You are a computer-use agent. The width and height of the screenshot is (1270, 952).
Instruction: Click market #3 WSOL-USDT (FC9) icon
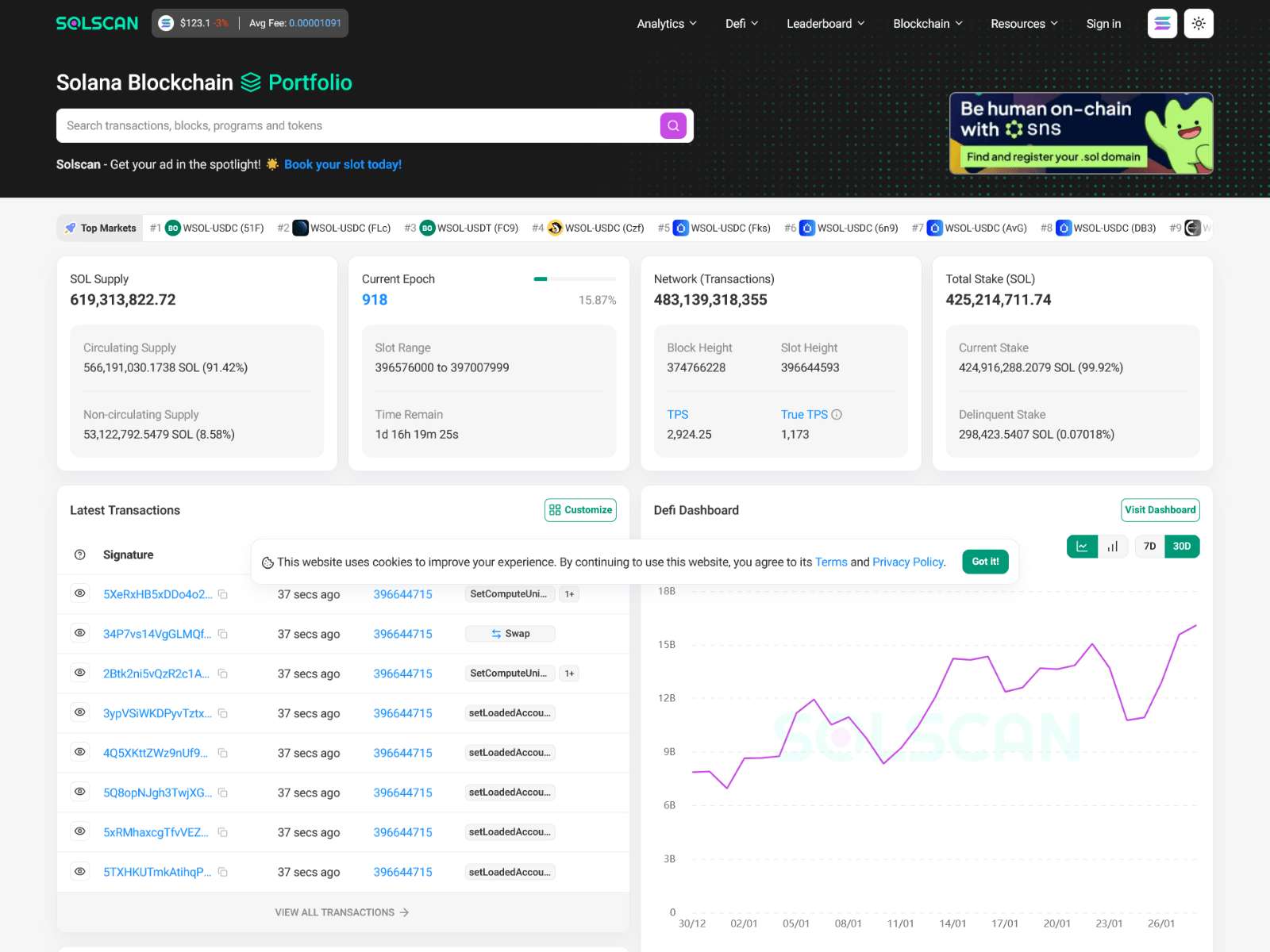[427, 228]
